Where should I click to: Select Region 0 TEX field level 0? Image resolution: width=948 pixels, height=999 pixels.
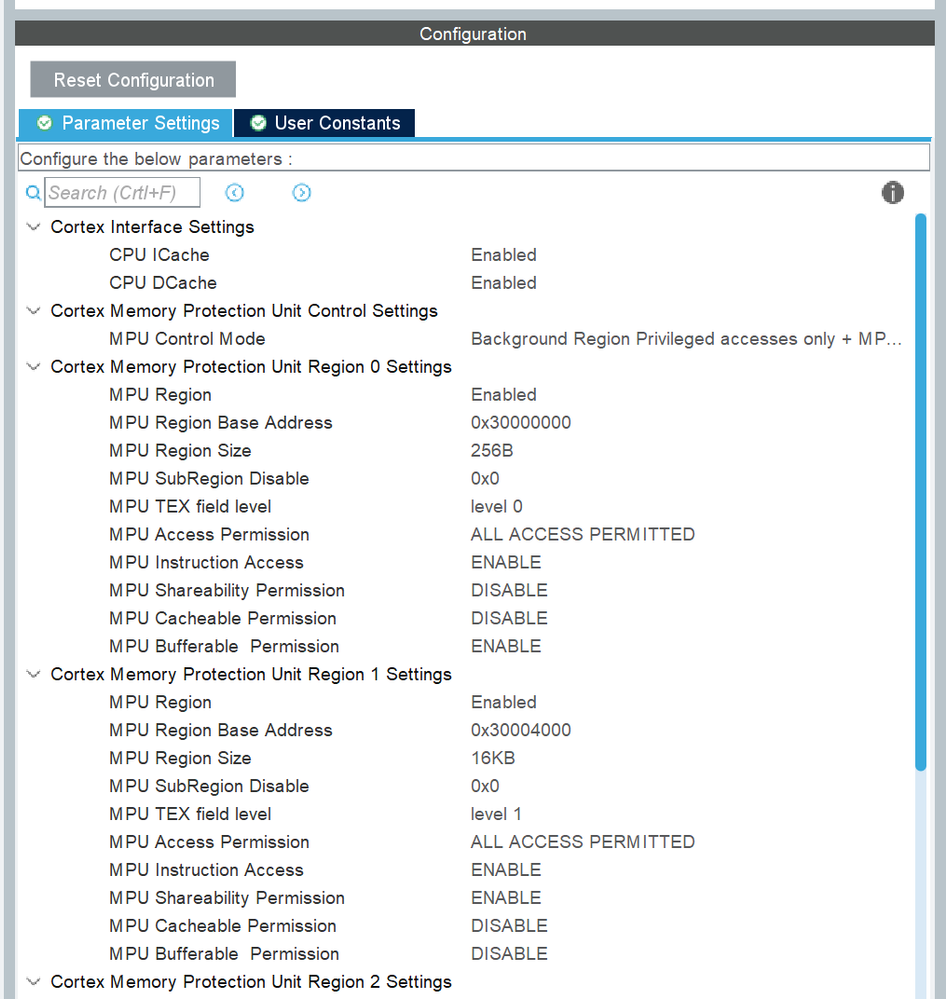(497, 507)
